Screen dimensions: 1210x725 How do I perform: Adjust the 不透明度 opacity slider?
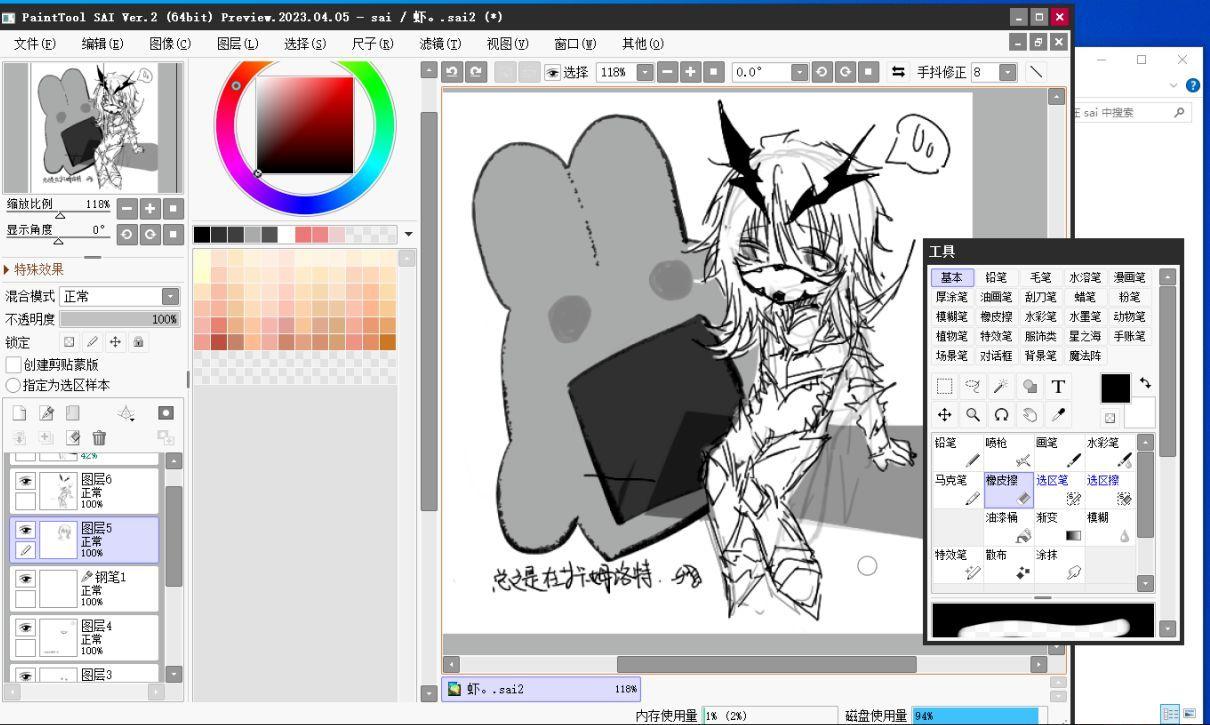pyautogui.click(x=119, y=319)
